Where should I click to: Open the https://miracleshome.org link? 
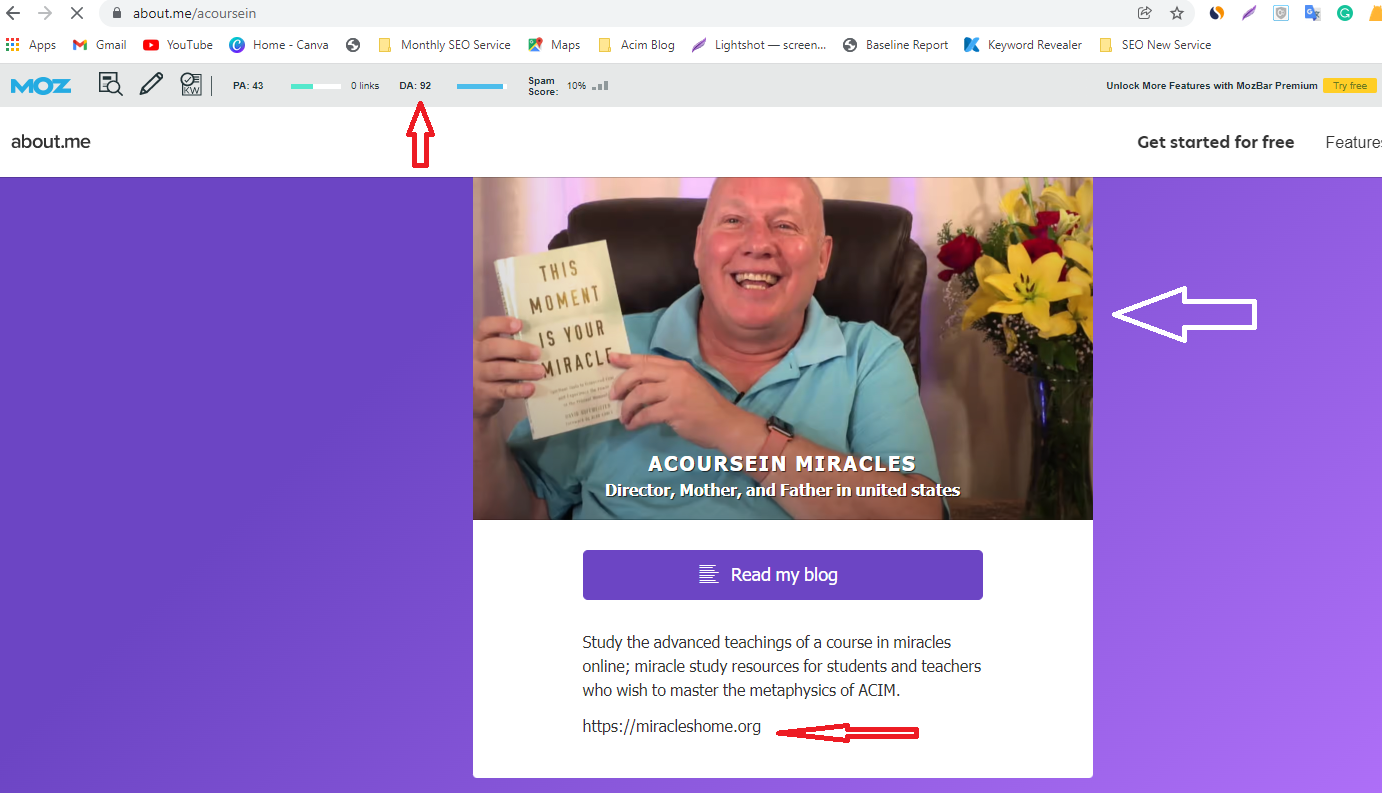(x=672, y=727)
